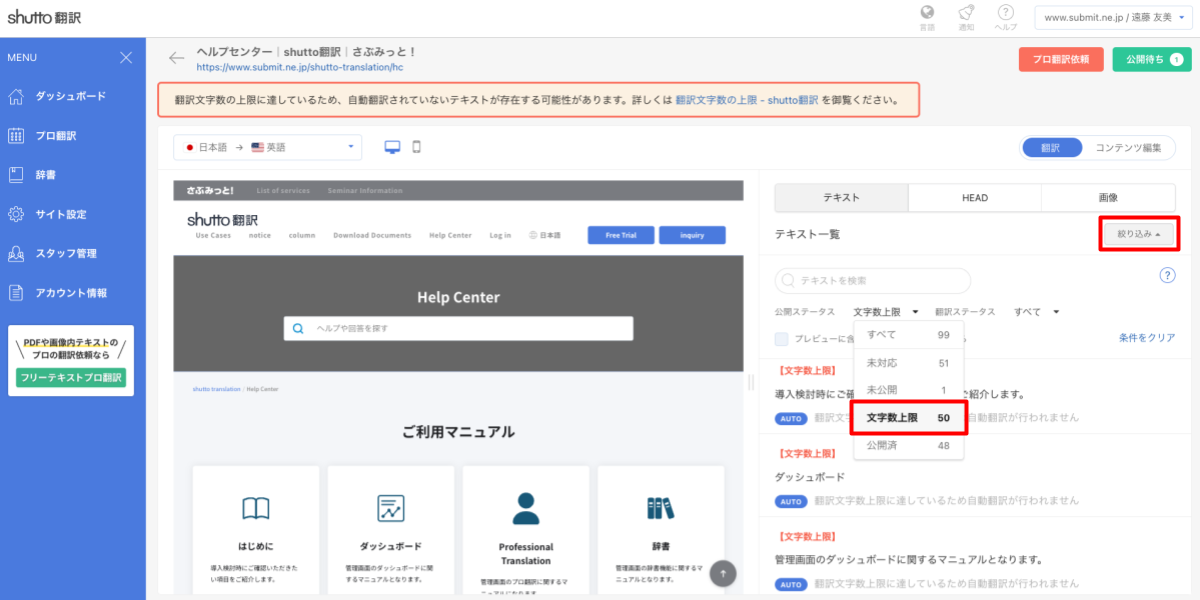The image size is (1200, 600).
Task: Select the コンテンツ編集 mode toggle
Action: pos(1128,147)
